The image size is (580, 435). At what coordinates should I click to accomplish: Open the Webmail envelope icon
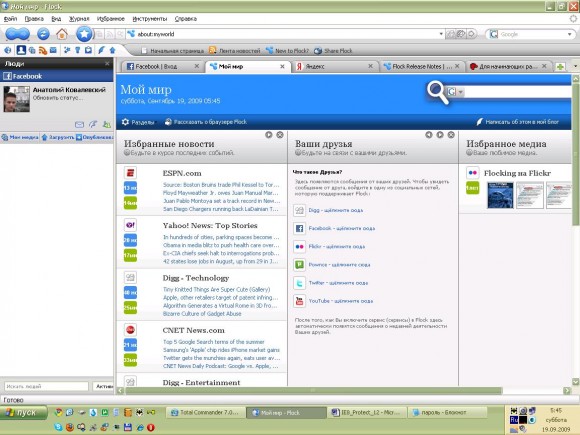pyautogui.click(x=53, y=50)
